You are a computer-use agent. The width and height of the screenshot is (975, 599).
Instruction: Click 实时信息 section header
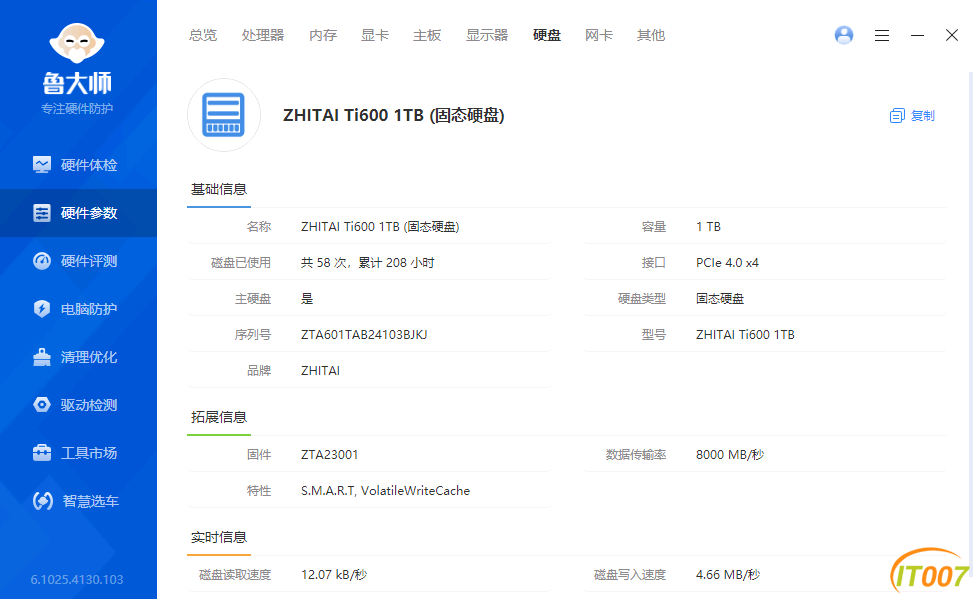click(x=219, y=537)
